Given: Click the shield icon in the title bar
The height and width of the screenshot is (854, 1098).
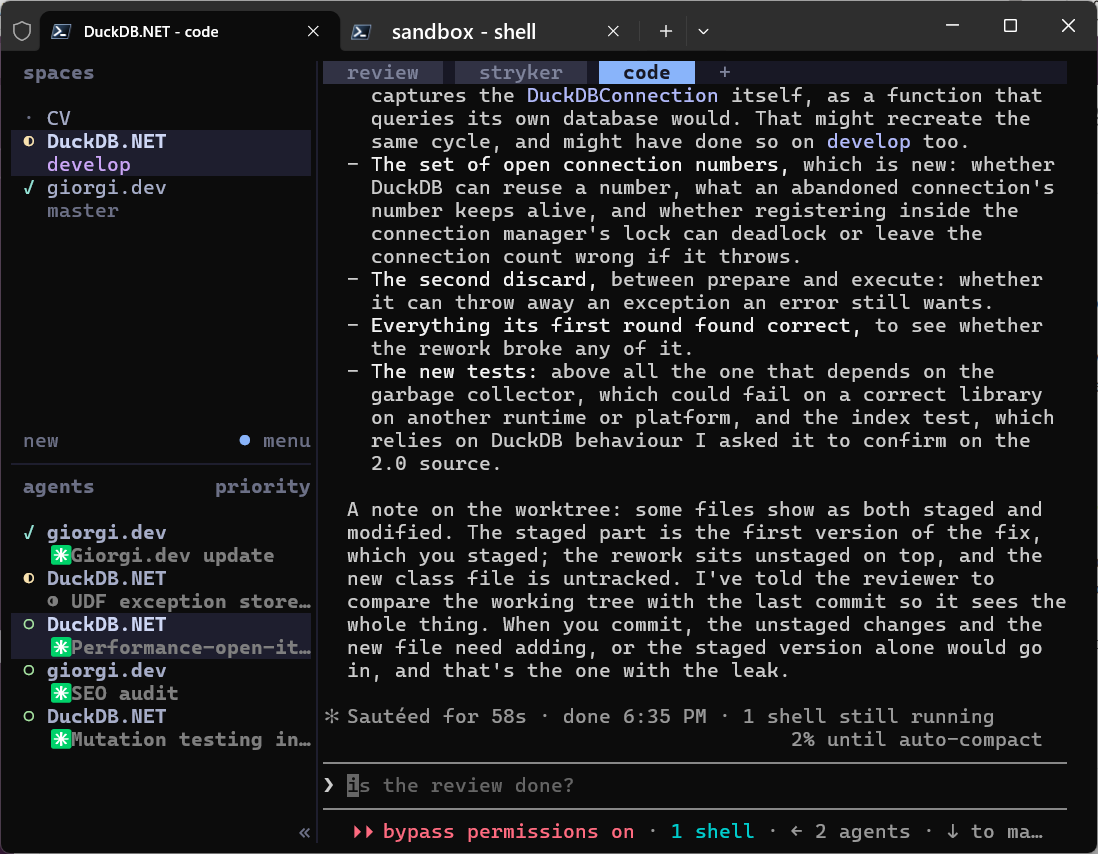Looking at the screenshot, I should coord(22,32).
